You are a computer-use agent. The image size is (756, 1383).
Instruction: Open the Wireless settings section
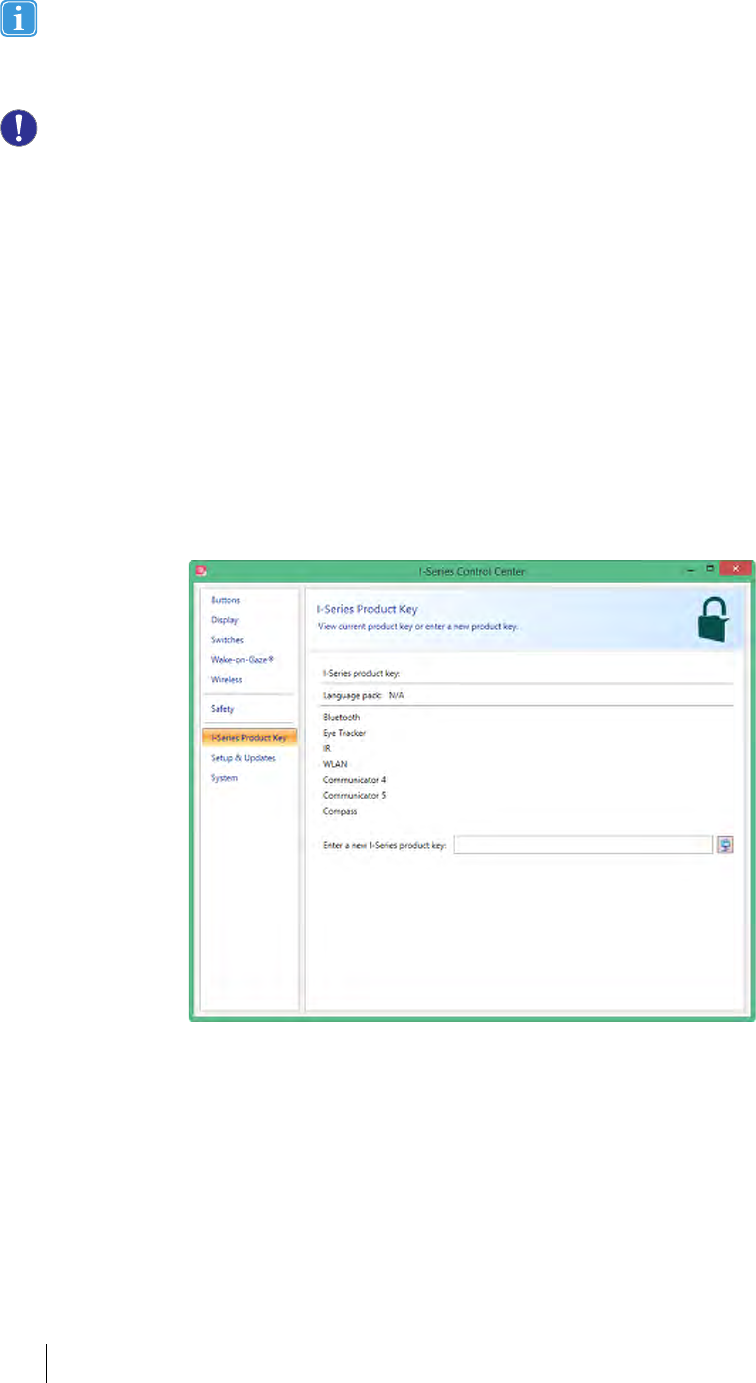tap(226, 680)
